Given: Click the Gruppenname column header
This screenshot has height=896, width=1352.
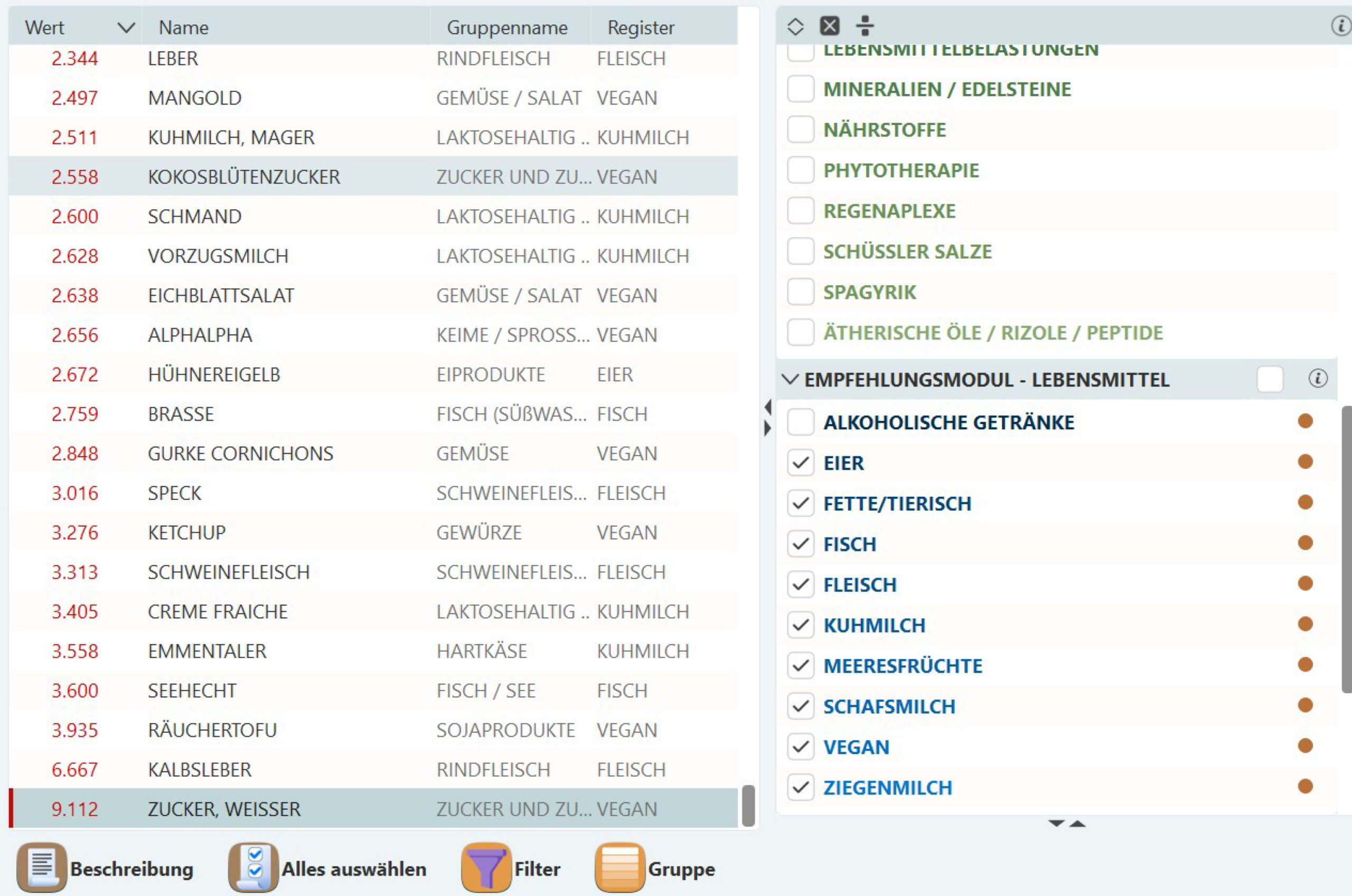Looking at the screenshot, I should 507,27.
